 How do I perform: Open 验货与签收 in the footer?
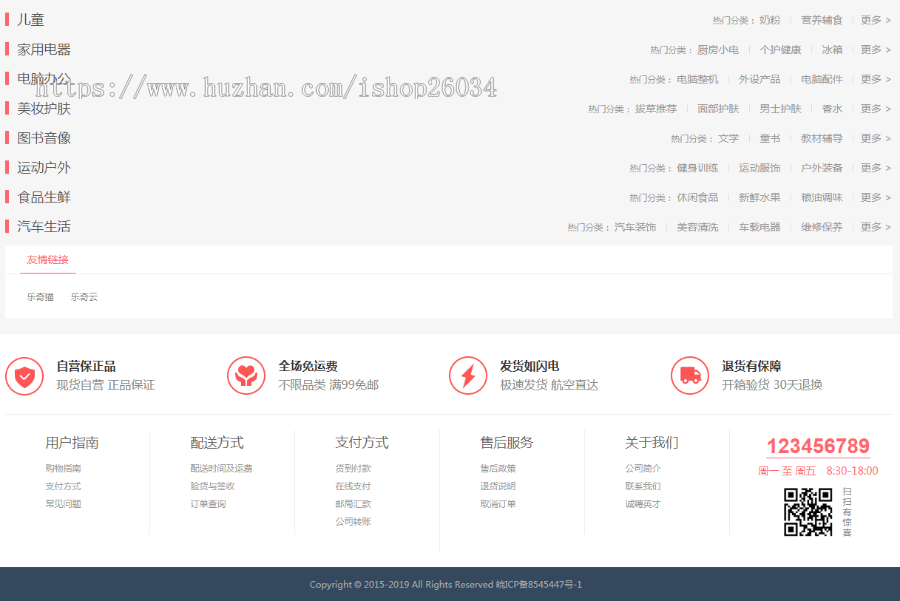click(212, 486)
